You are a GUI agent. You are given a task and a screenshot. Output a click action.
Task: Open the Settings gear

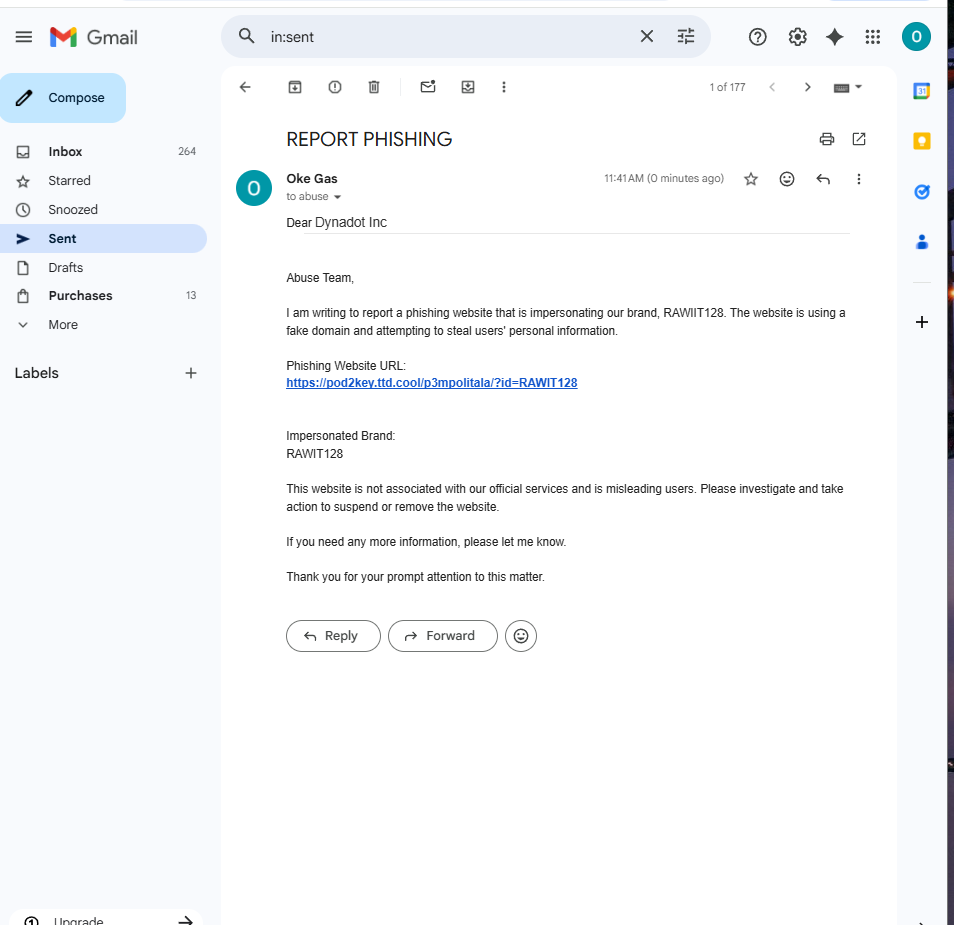(x=797, y=37)
